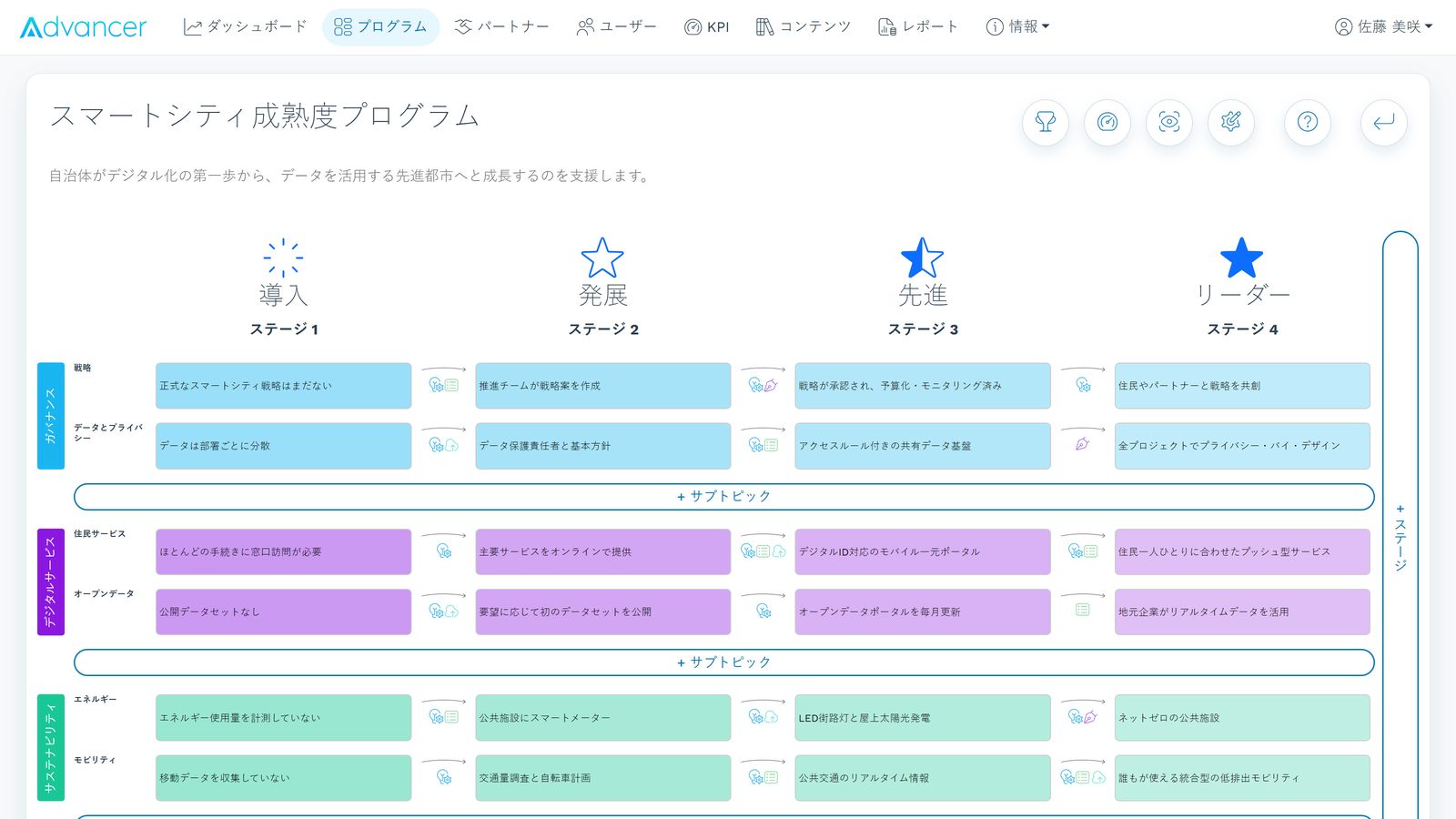Click the return arrow back button
Screen dimensions: 1456x819
click(x=1384, y=122)
